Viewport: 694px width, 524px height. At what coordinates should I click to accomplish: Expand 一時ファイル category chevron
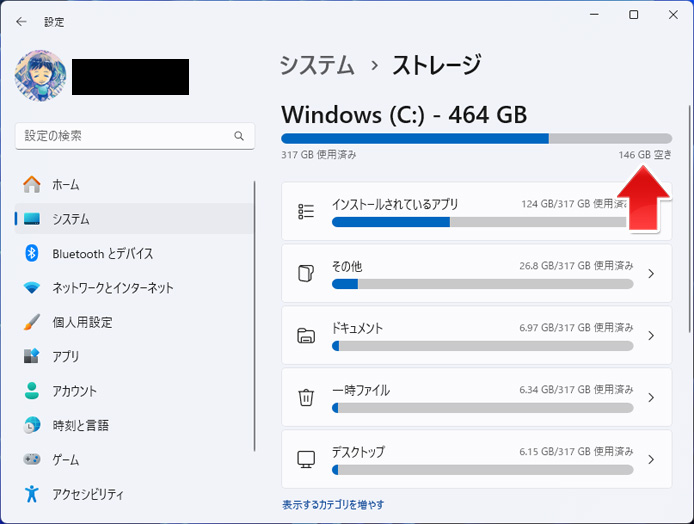pos(651,397)
